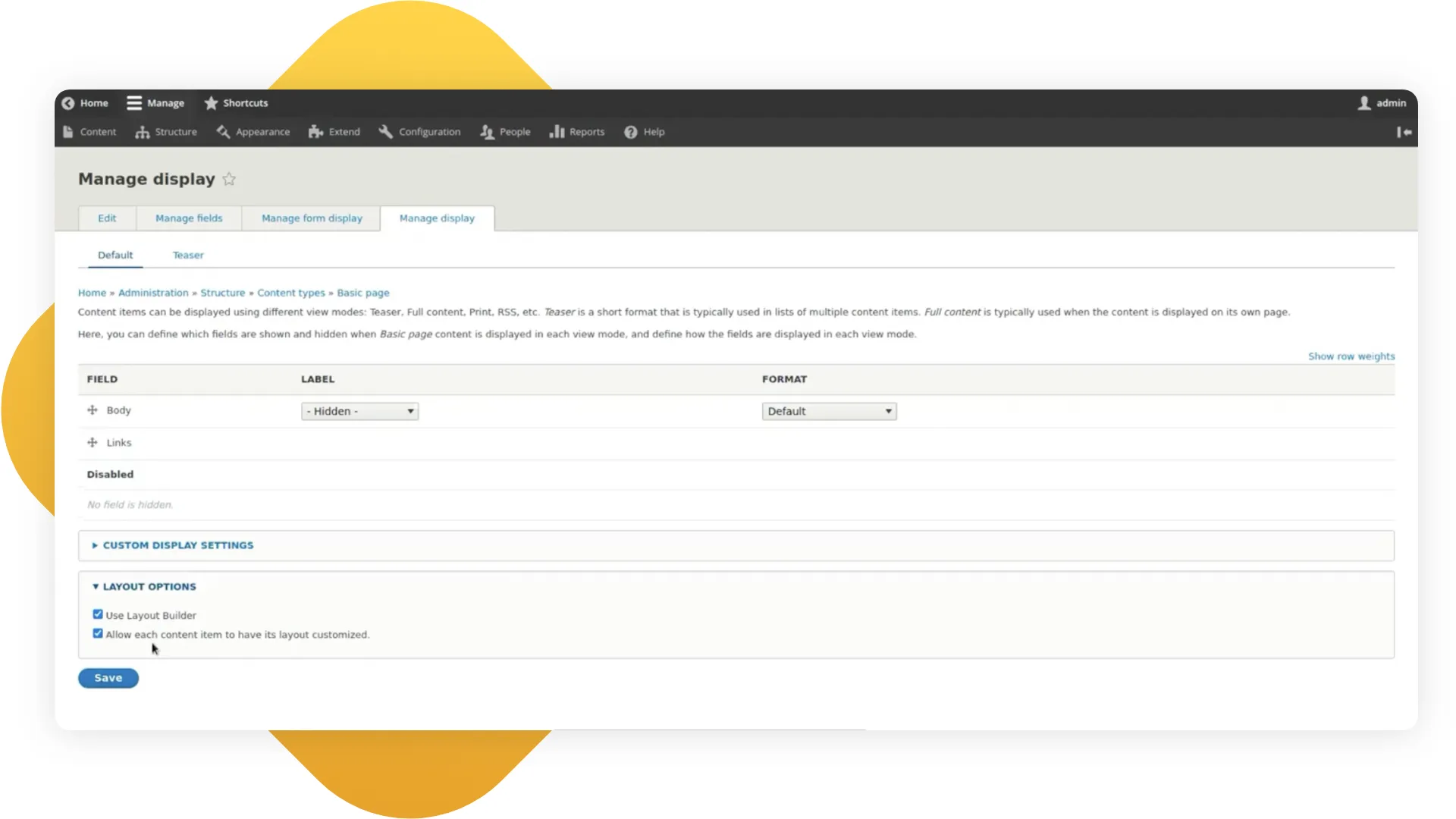
Task: Click the Extend puzzle-piece icon
Action: [315, 132]
